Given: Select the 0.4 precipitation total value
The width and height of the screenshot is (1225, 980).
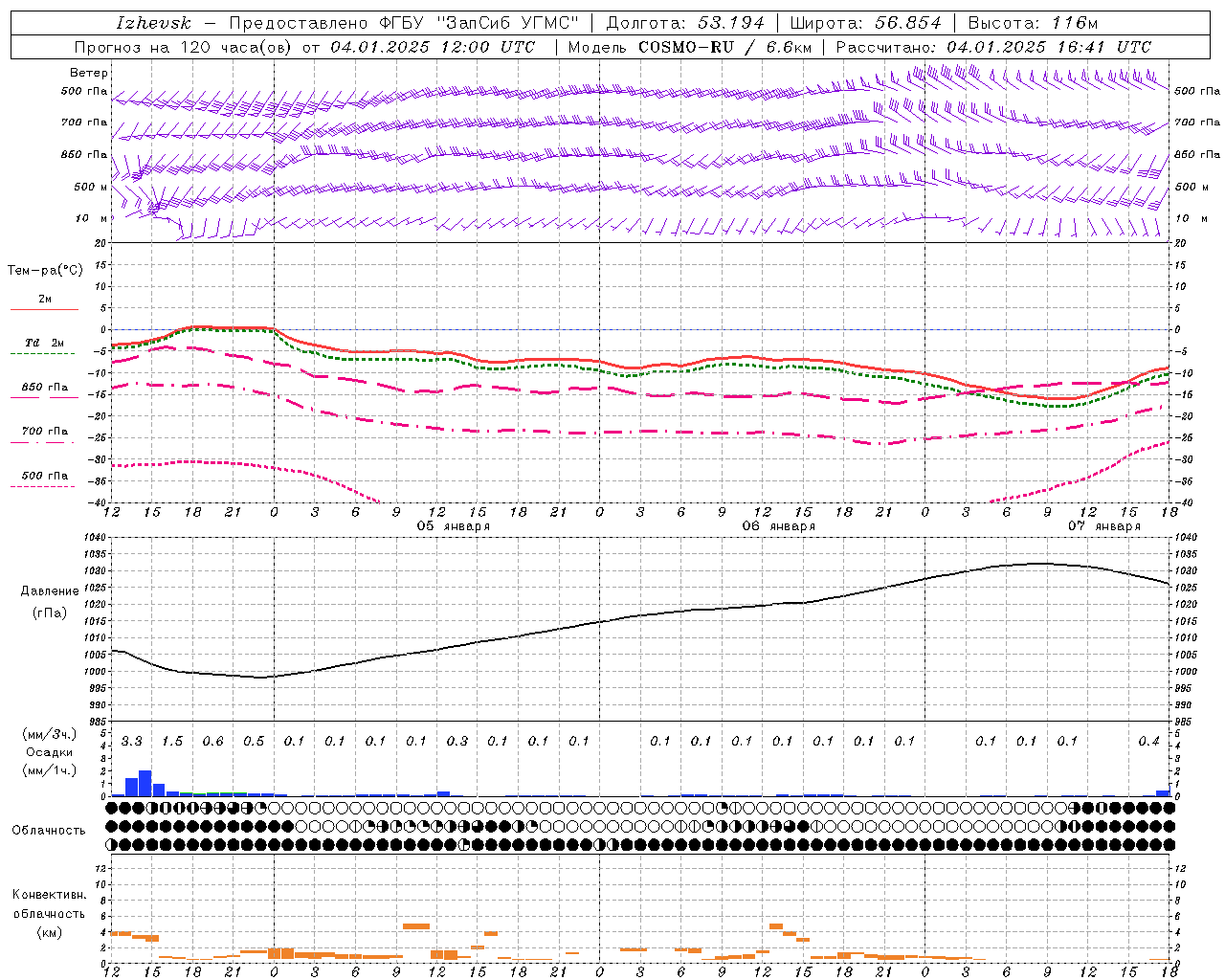Looking at the screenshot, I should [1148, 742].
